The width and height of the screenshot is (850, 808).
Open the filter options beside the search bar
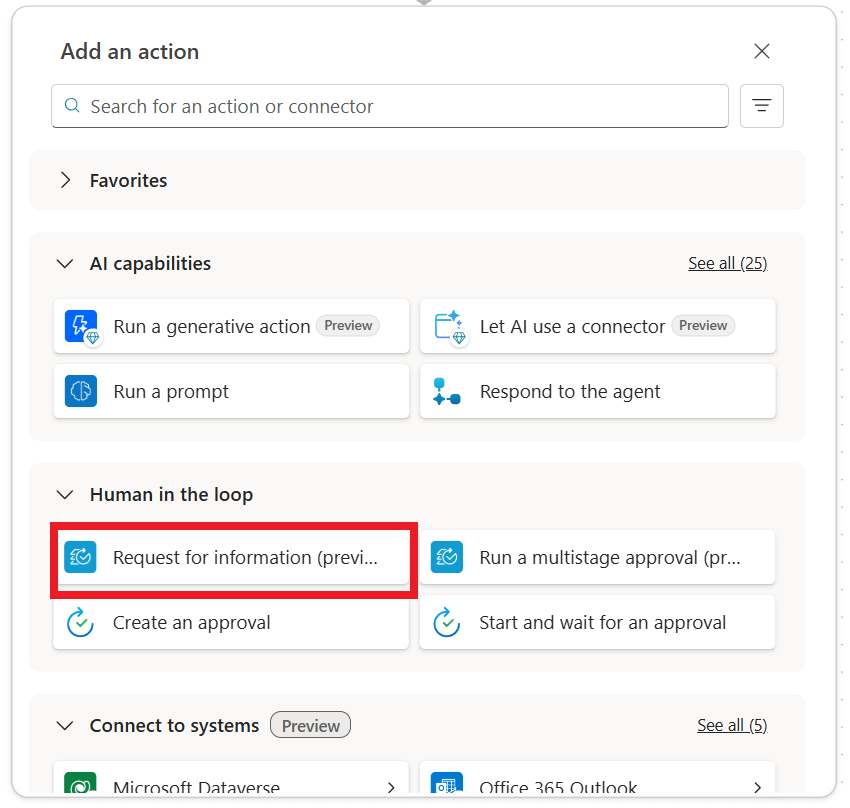click(762, 106)
